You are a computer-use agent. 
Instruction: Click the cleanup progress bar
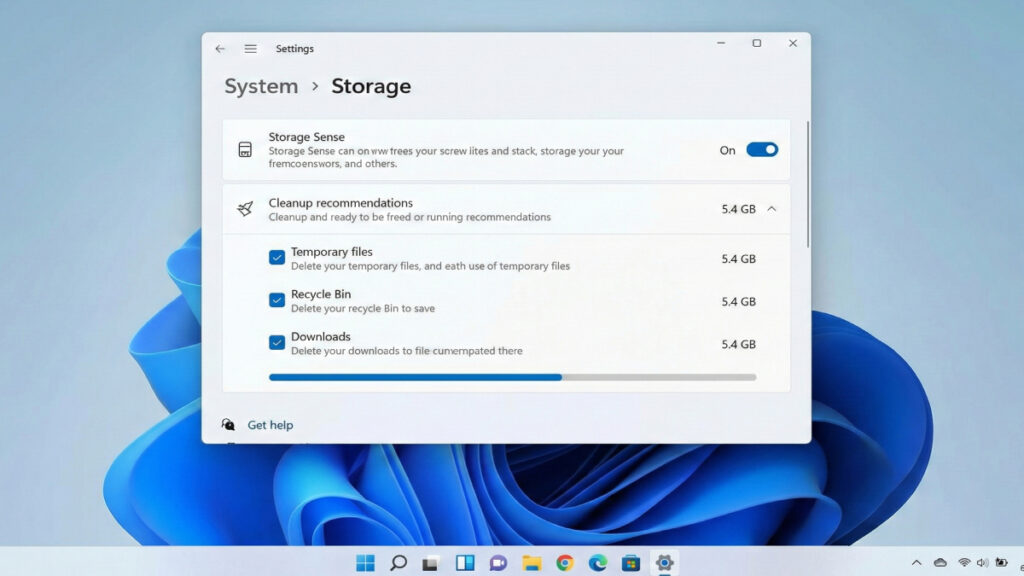[x=512, y=377]
